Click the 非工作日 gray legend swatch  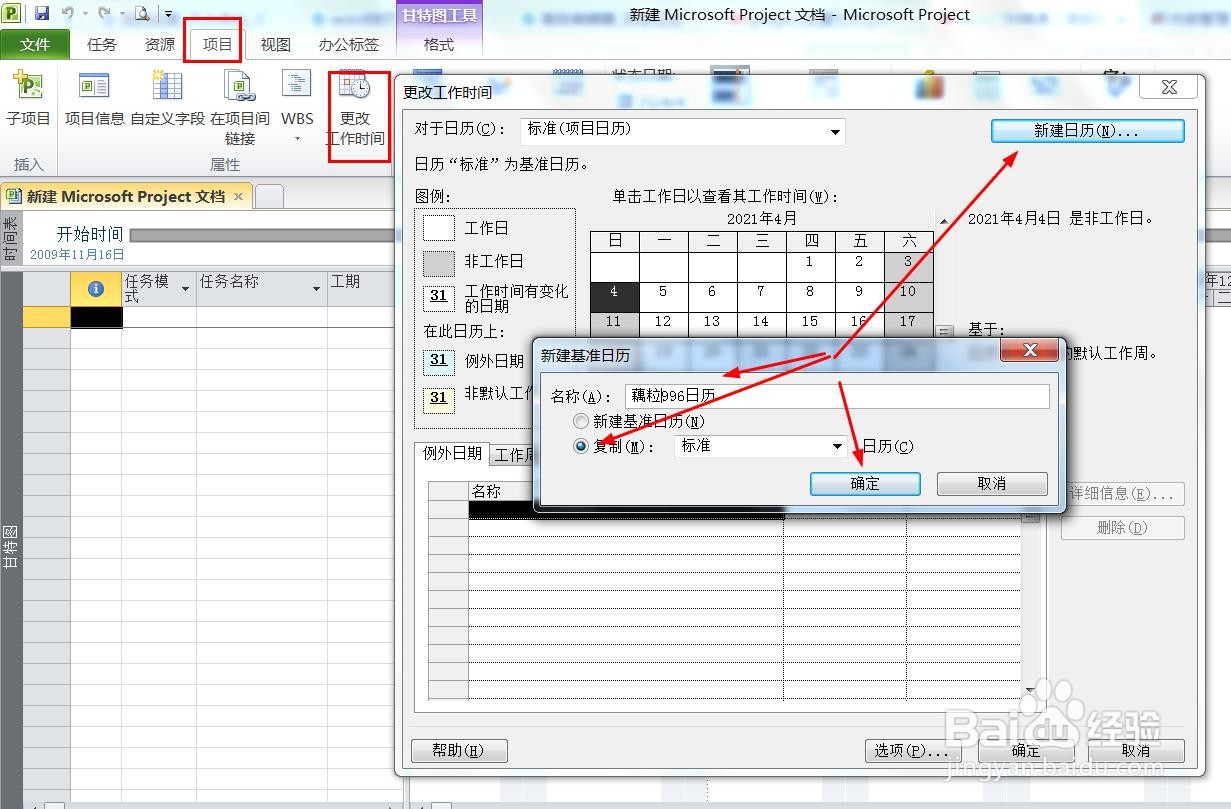tap(439, 263)
